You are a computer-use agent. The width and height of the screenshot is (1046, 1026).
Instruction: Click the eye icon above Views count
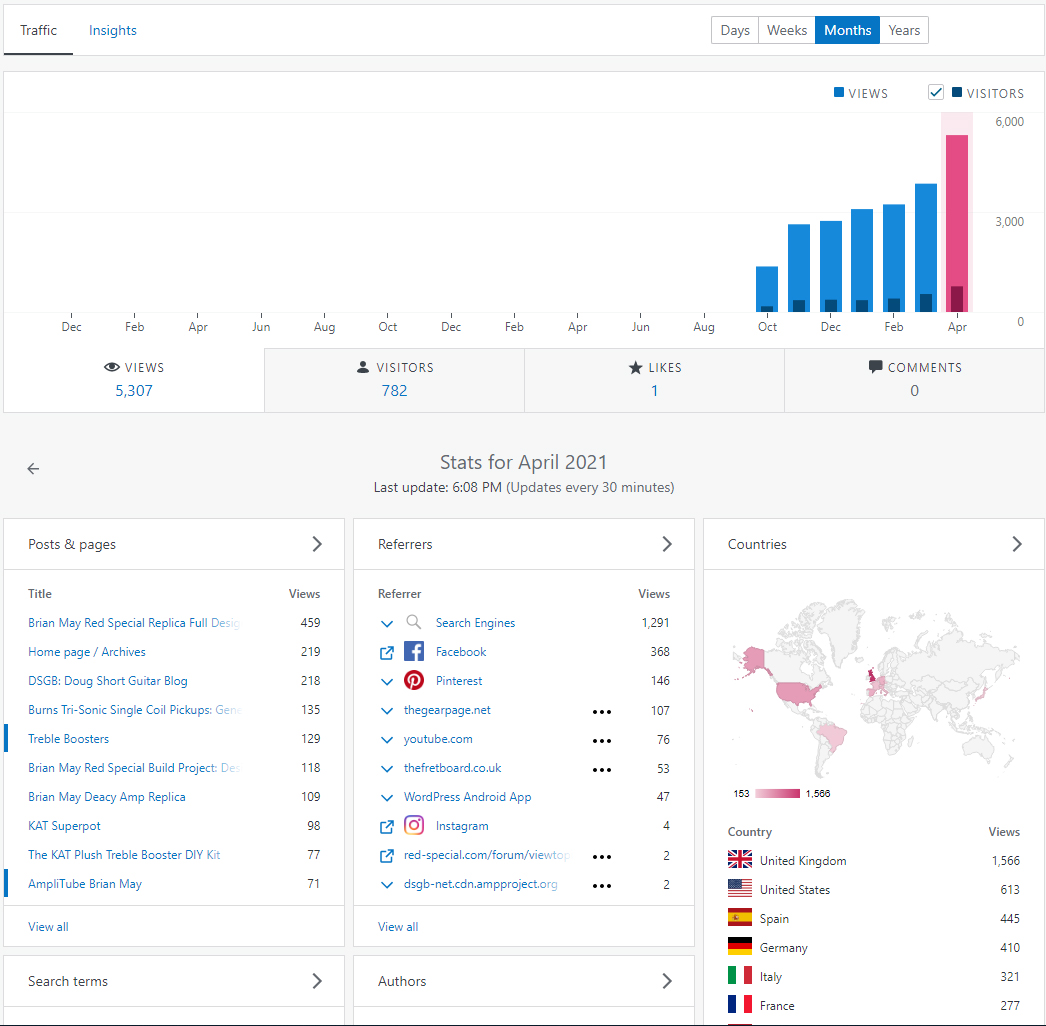(x=111, y=367)
